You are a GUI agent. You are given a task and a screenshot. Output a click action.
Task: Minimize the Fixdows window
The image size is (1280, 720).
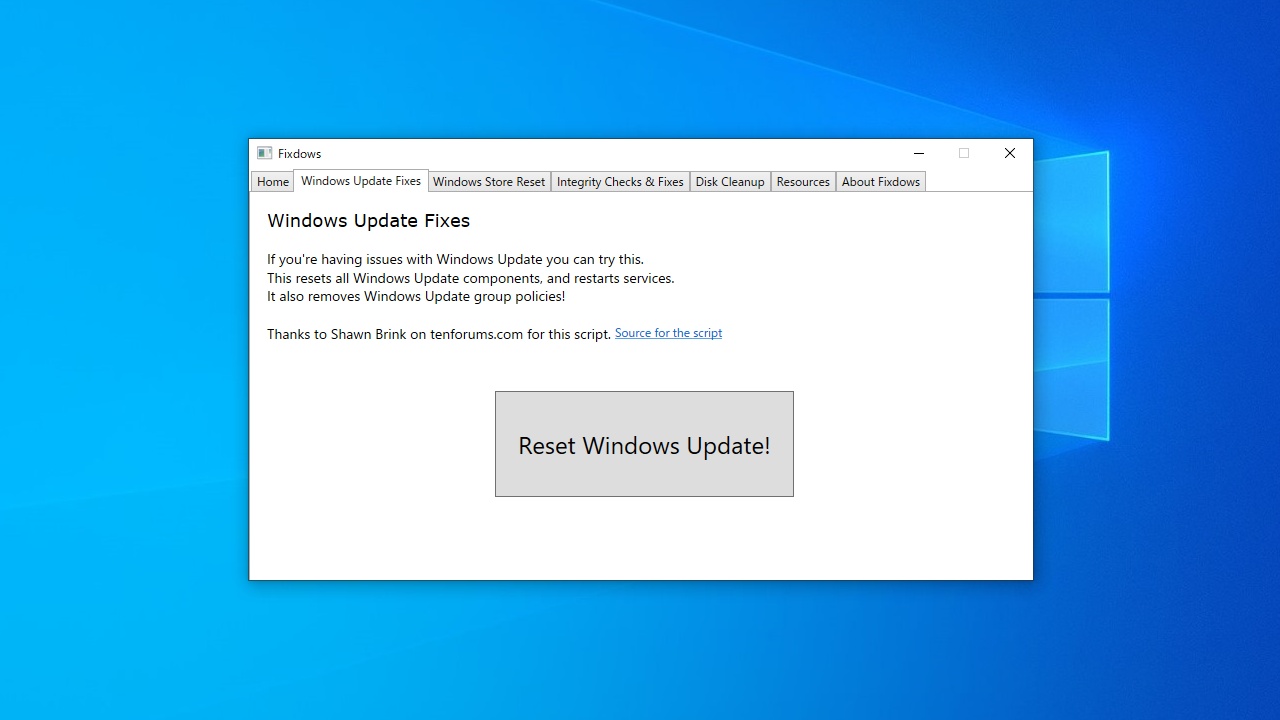point(919,153)
